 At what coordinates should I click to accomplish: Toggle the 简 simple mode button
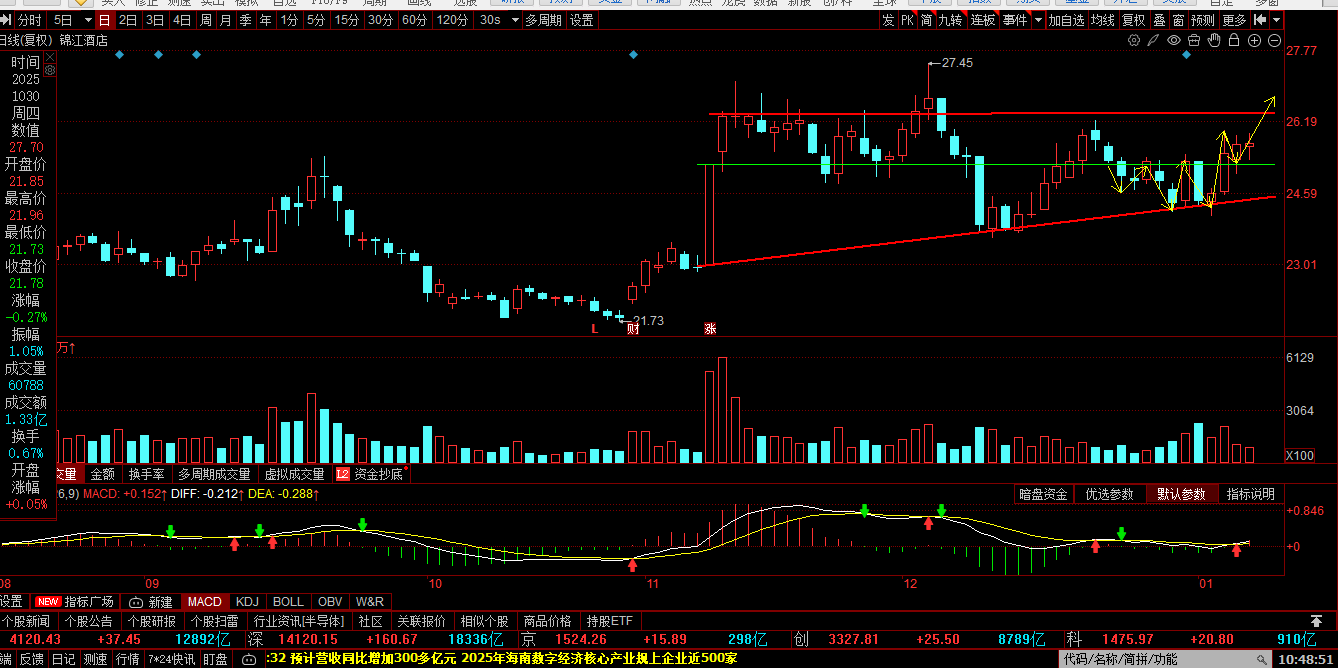coord(927,20)
